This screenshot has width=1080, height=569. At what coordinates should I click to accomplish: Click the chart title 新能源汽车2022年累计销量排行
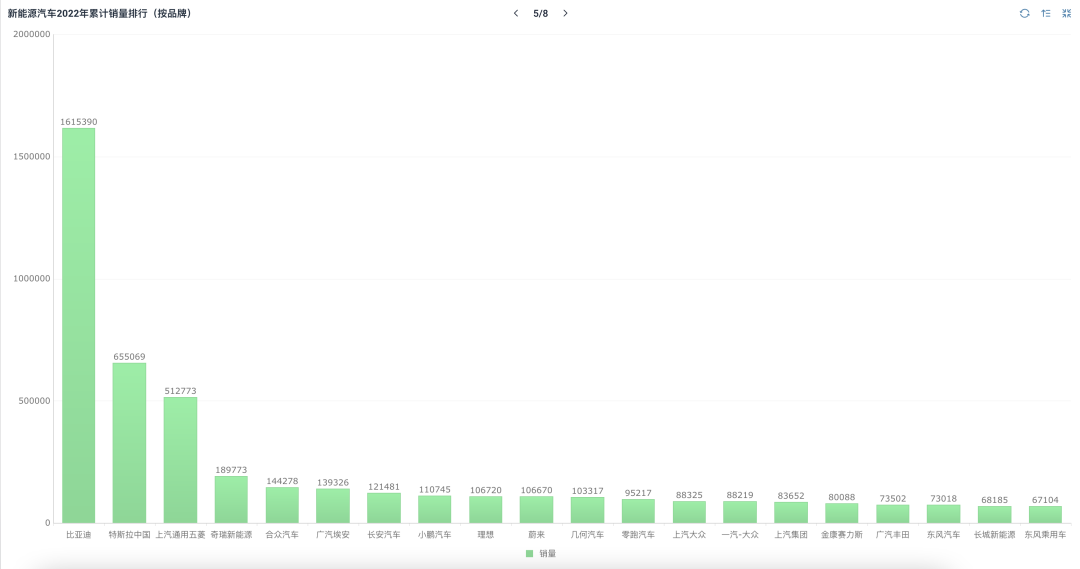99,13
